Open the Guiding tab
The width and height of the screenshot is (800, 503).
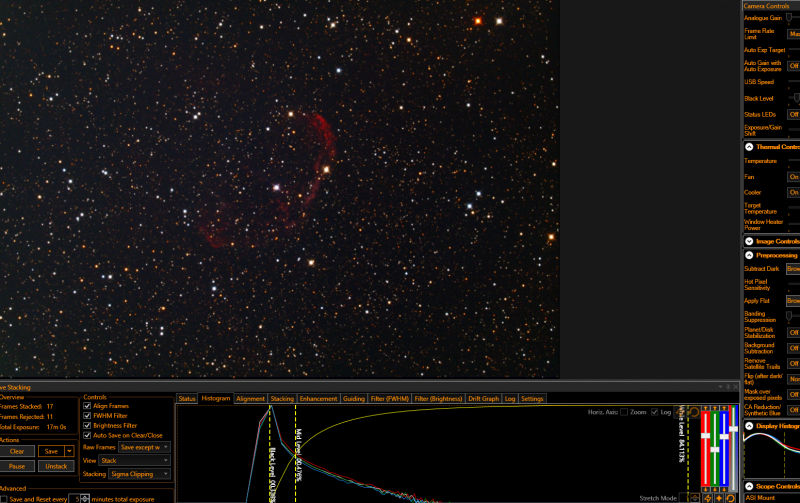(354, 398)
